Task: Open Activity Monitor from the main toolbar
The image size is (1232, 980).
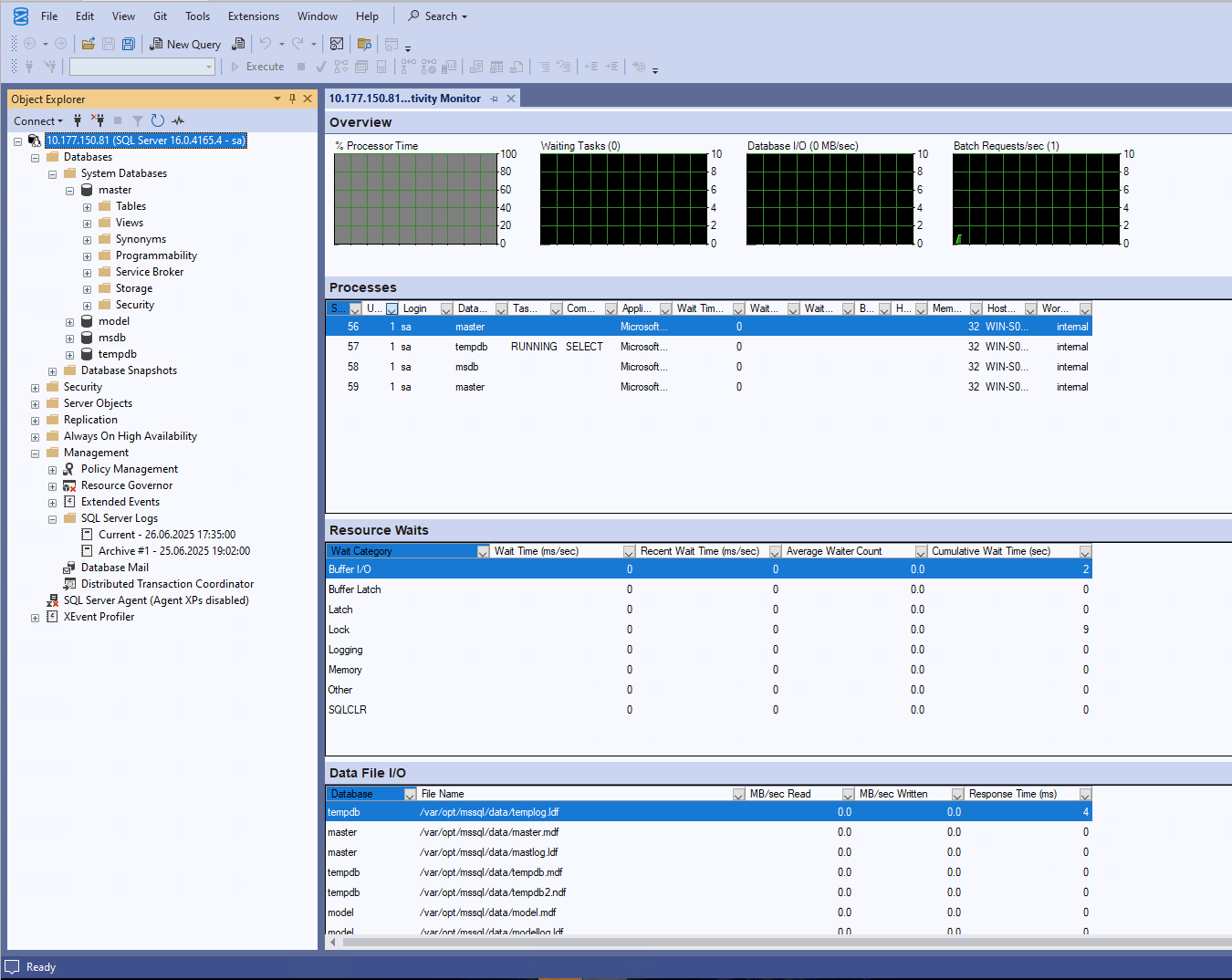Action: (337, 44)
